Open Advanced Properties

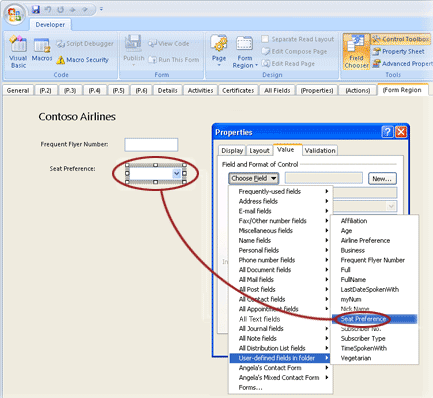pyautogui.click(x=402, y=64)
